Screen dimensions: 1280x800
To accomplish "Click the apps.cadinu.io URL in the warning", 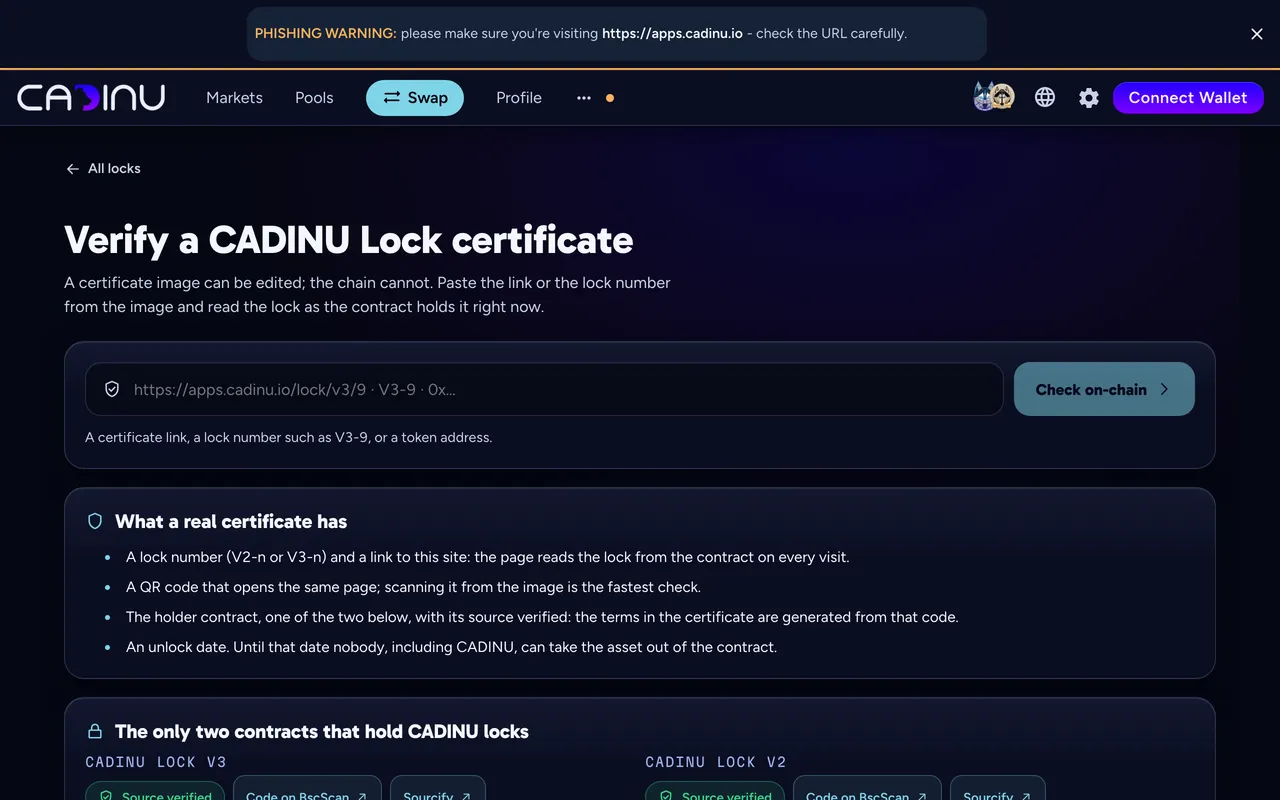I will click(672, 34).
